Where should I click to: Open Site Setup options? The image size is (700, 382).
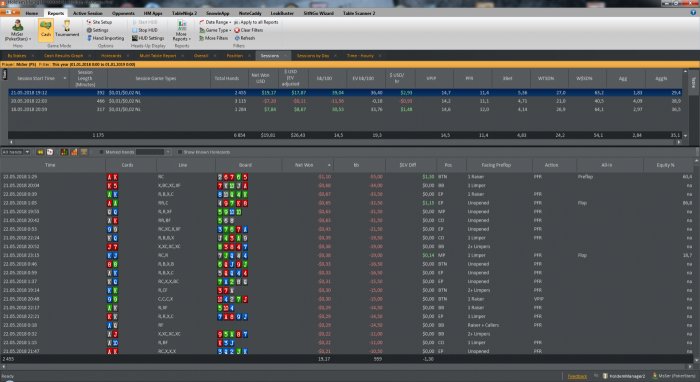(99, 22)
